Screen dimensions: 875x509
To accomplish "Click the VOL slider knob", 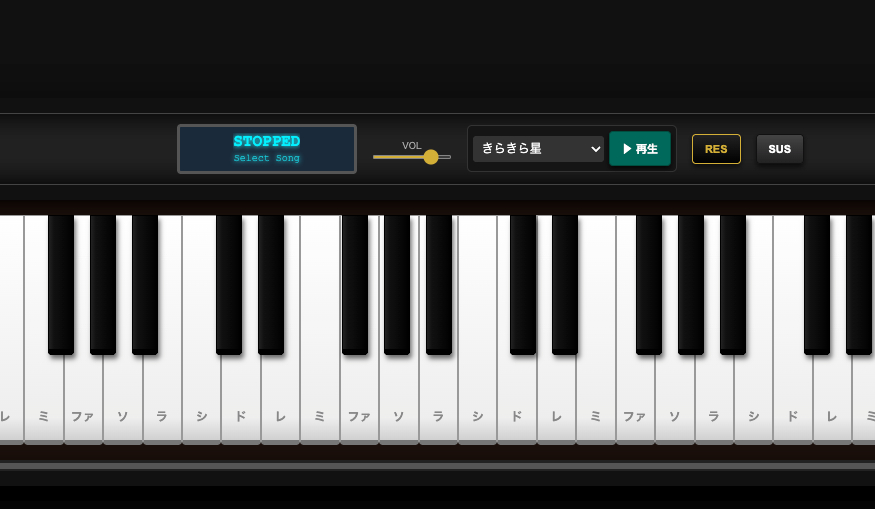I will coord(431,157).
